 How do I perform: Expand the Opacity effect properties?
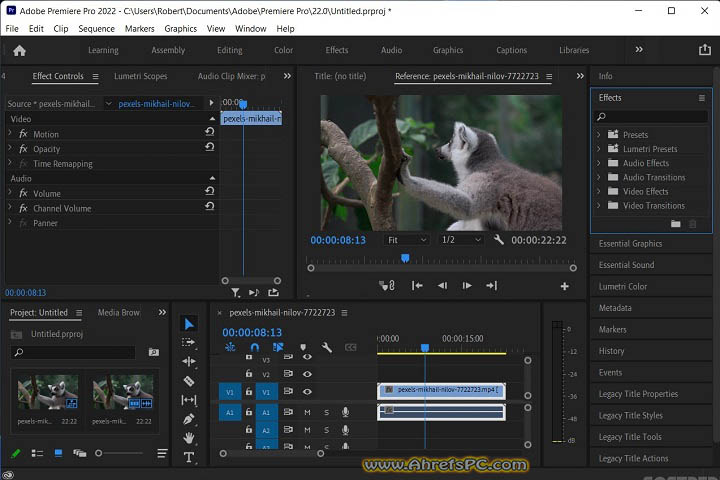(10, 148)
